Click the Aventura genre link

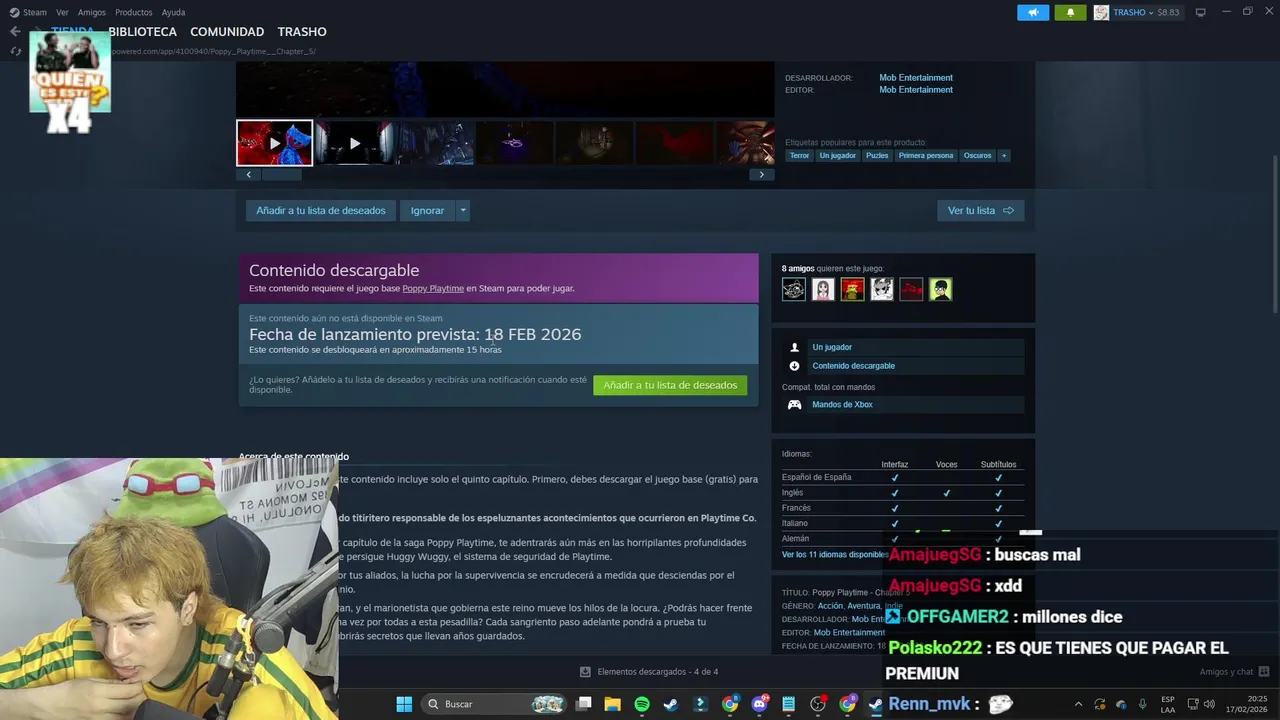(863, 606)
